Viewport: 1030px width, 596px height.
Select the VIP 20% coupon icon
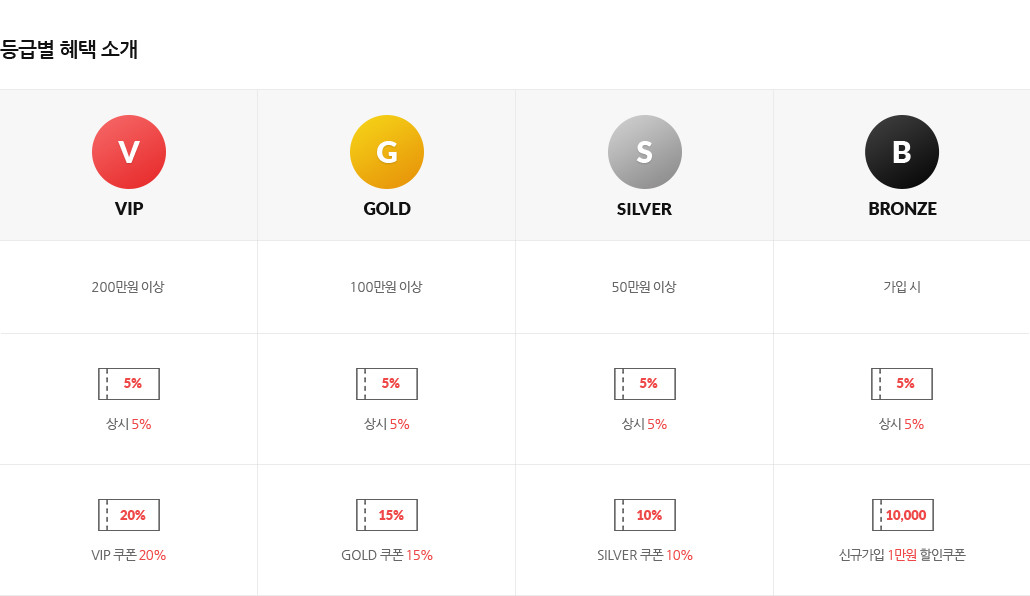click(129, 515)
